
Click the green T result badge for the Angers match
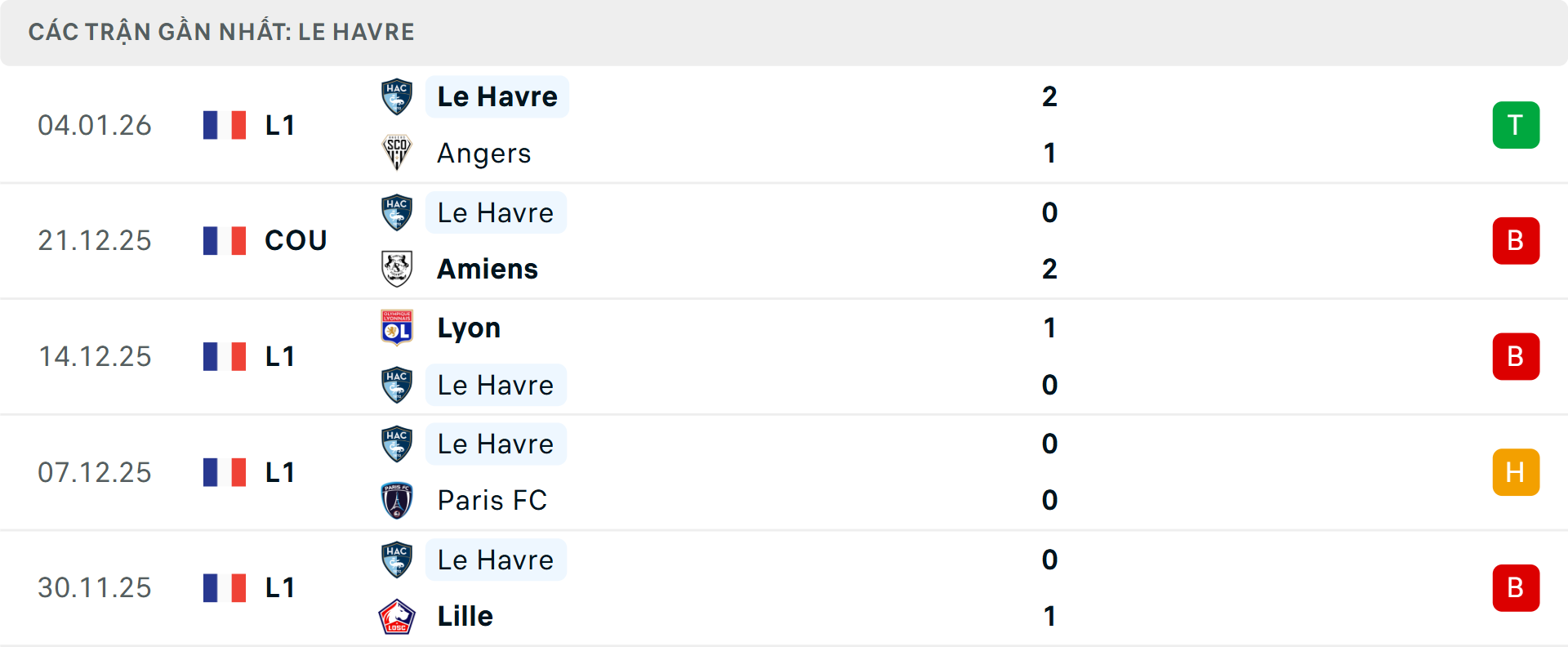click(x=1517, y=124)
